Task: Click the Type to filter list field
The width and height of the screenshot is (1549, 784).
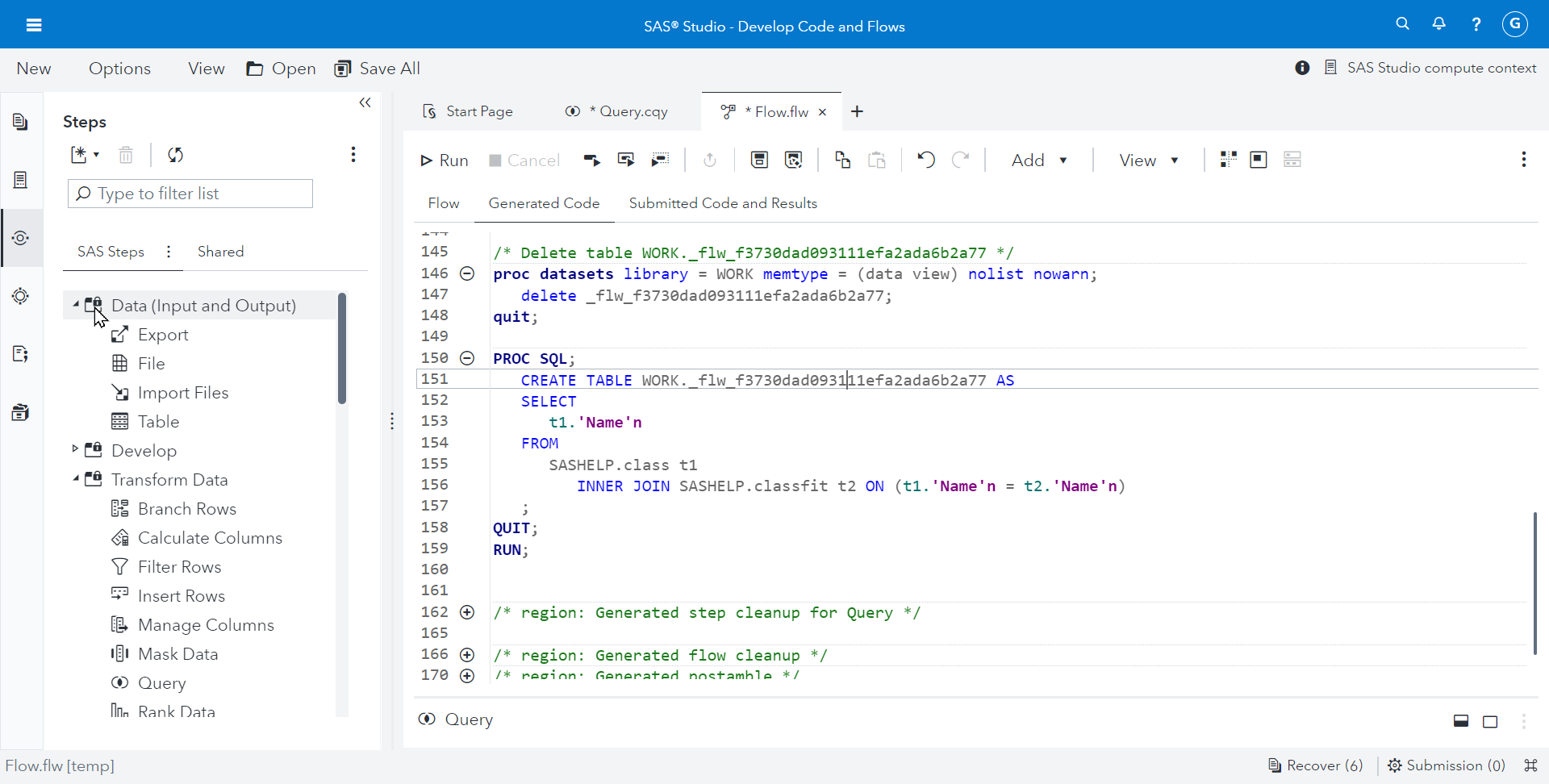Action: coord(190,194)
